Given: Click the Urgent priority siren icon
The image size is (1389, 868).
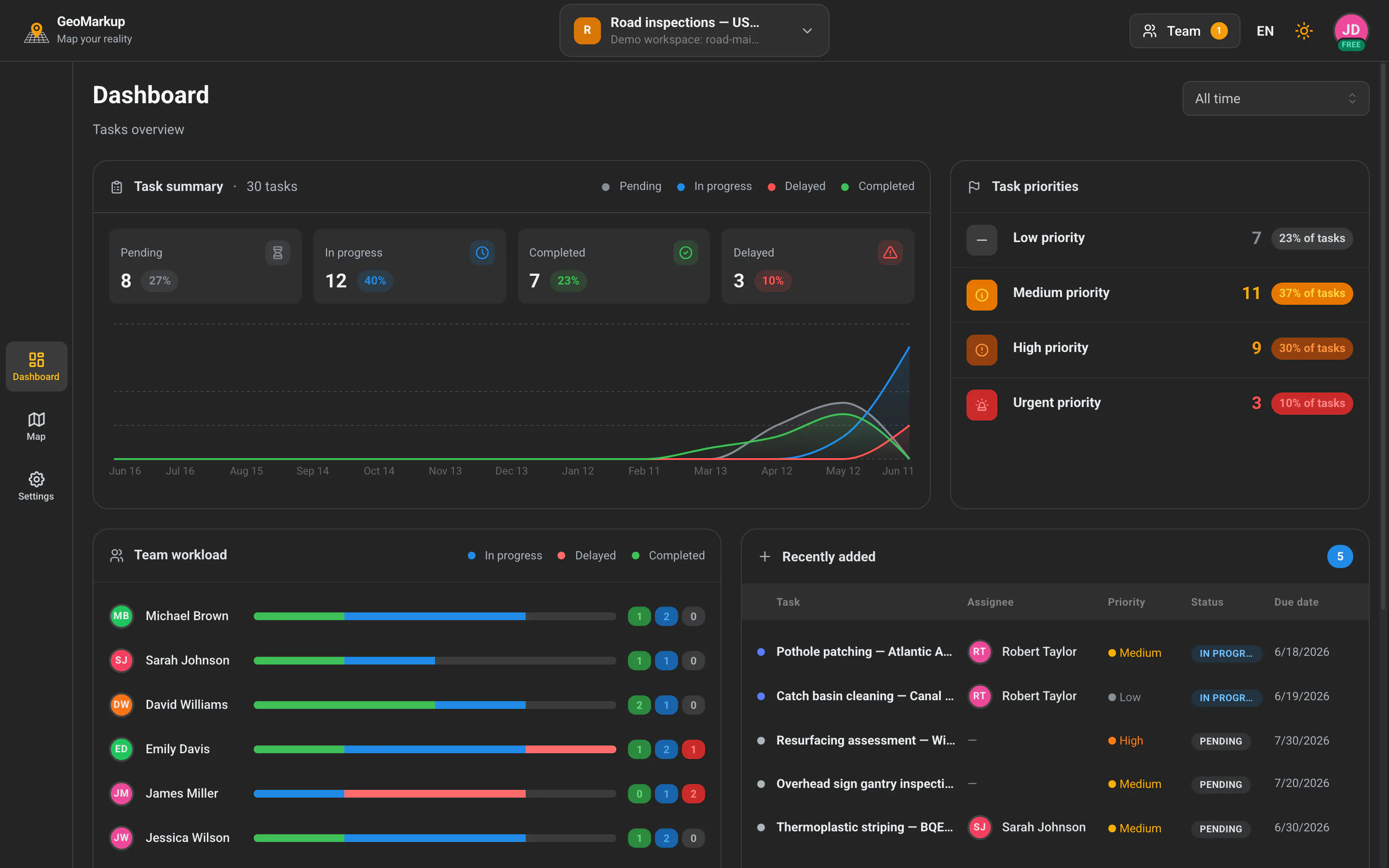Looking at the screenshot, I should [982, 405].
